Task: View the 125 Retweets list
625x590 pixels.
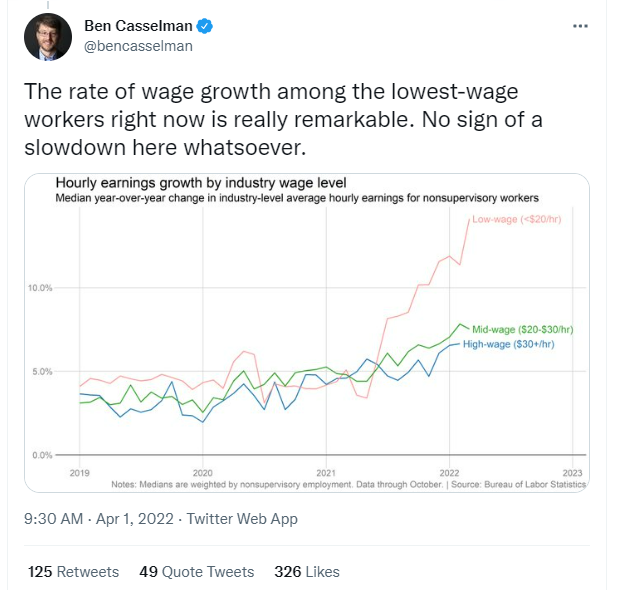Action: tap(73, 572)
